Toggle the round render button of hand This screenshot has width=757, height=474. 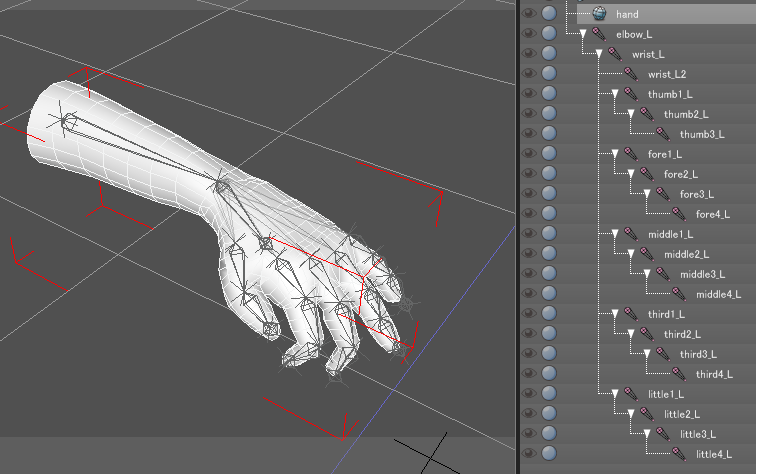point(549,13)
